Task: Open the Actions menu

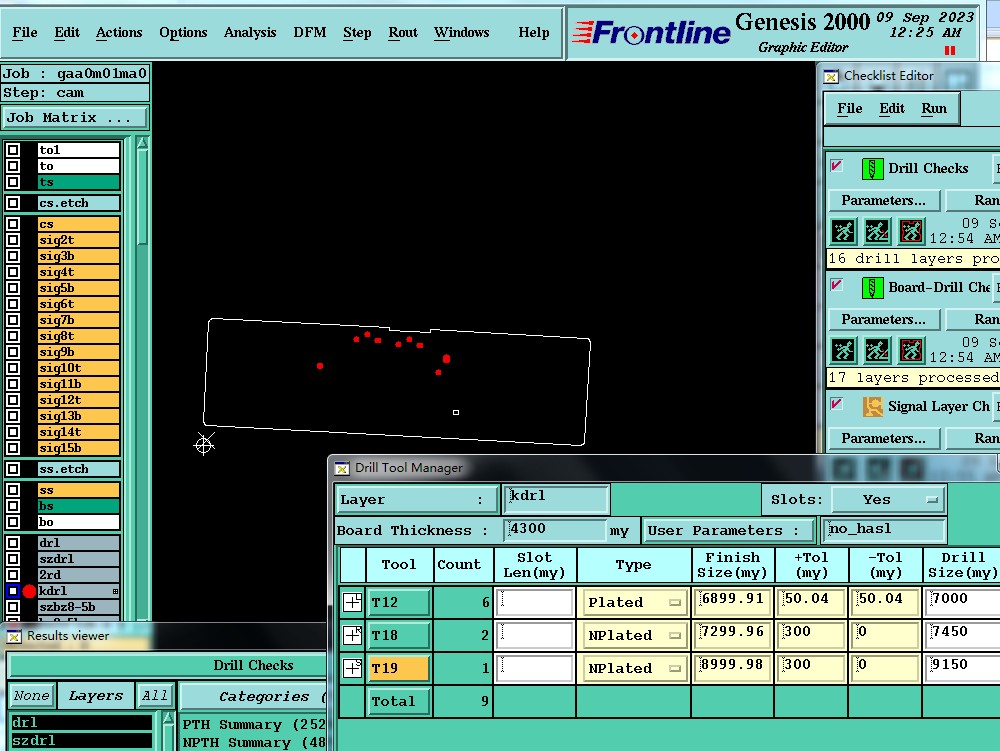Action: pyautogui.click(x=119, y=32)
